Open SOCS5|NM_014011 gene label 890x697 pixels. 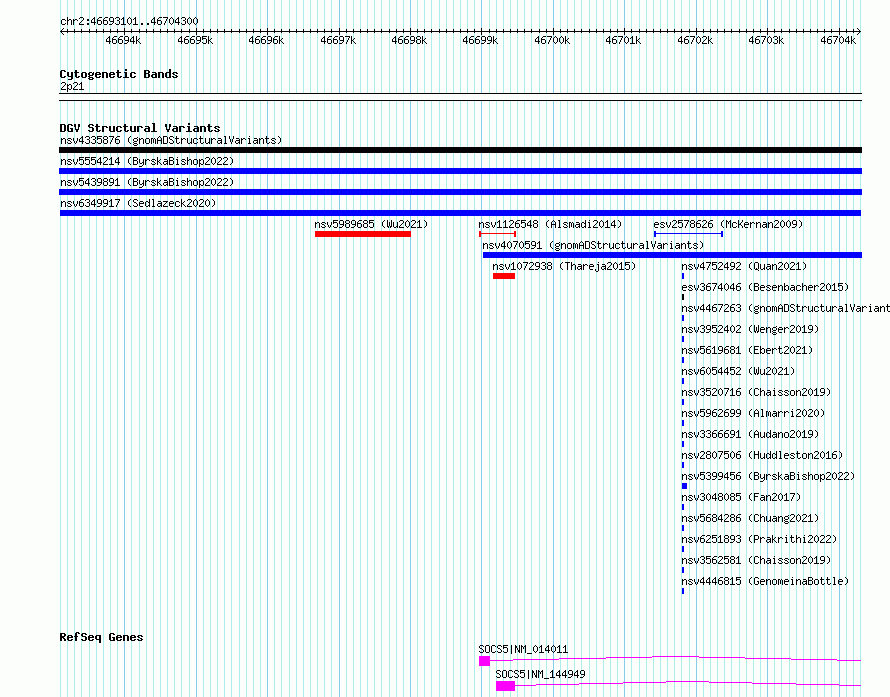[523, 649]
